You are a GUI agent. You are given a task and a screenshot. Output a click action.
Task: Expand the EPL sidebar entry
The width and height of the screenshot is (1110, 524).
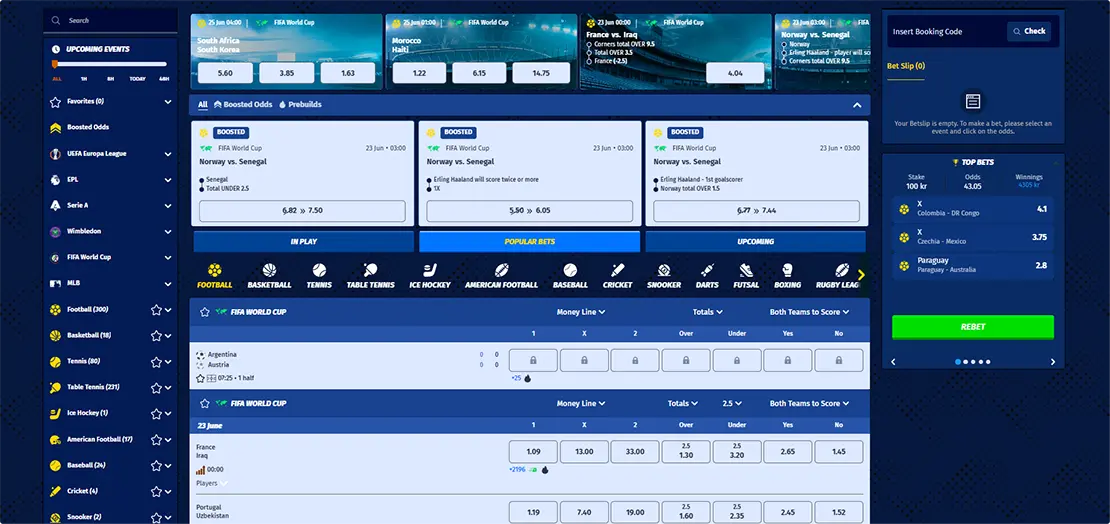pos(168,180)
